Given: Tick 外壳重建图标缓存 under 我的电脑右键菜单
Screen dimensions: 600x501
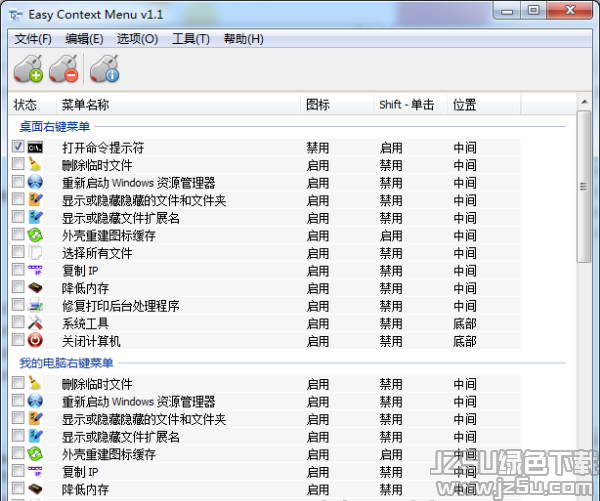Looking at the screenshot, I should coord(18,453).
